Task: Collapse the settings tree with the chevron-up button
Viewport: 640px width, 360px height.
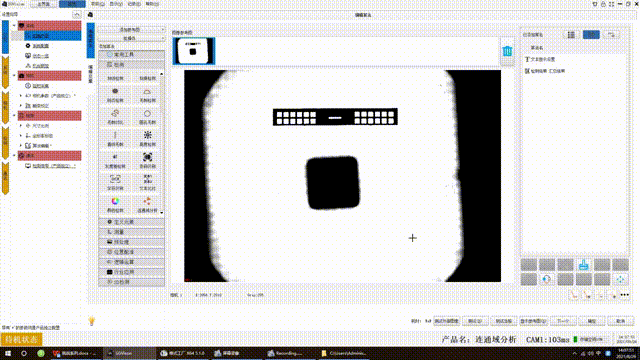Action: click(x=76, y=14)
